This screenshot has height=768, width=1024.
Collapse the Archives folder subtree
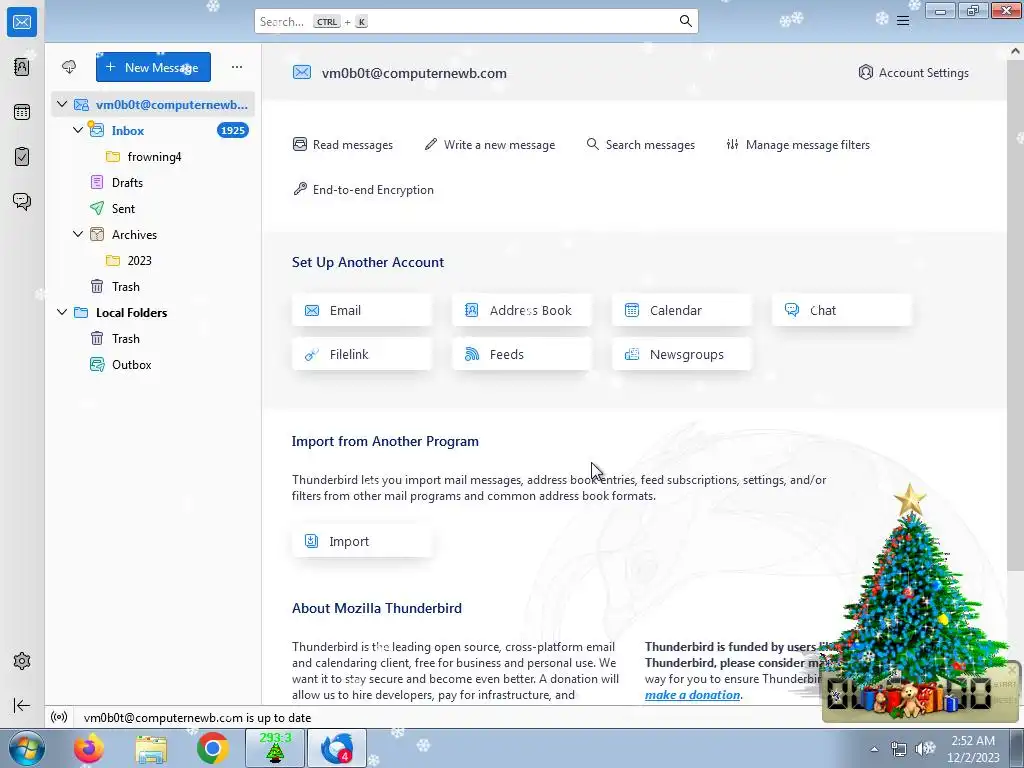[x=78, y=234]
